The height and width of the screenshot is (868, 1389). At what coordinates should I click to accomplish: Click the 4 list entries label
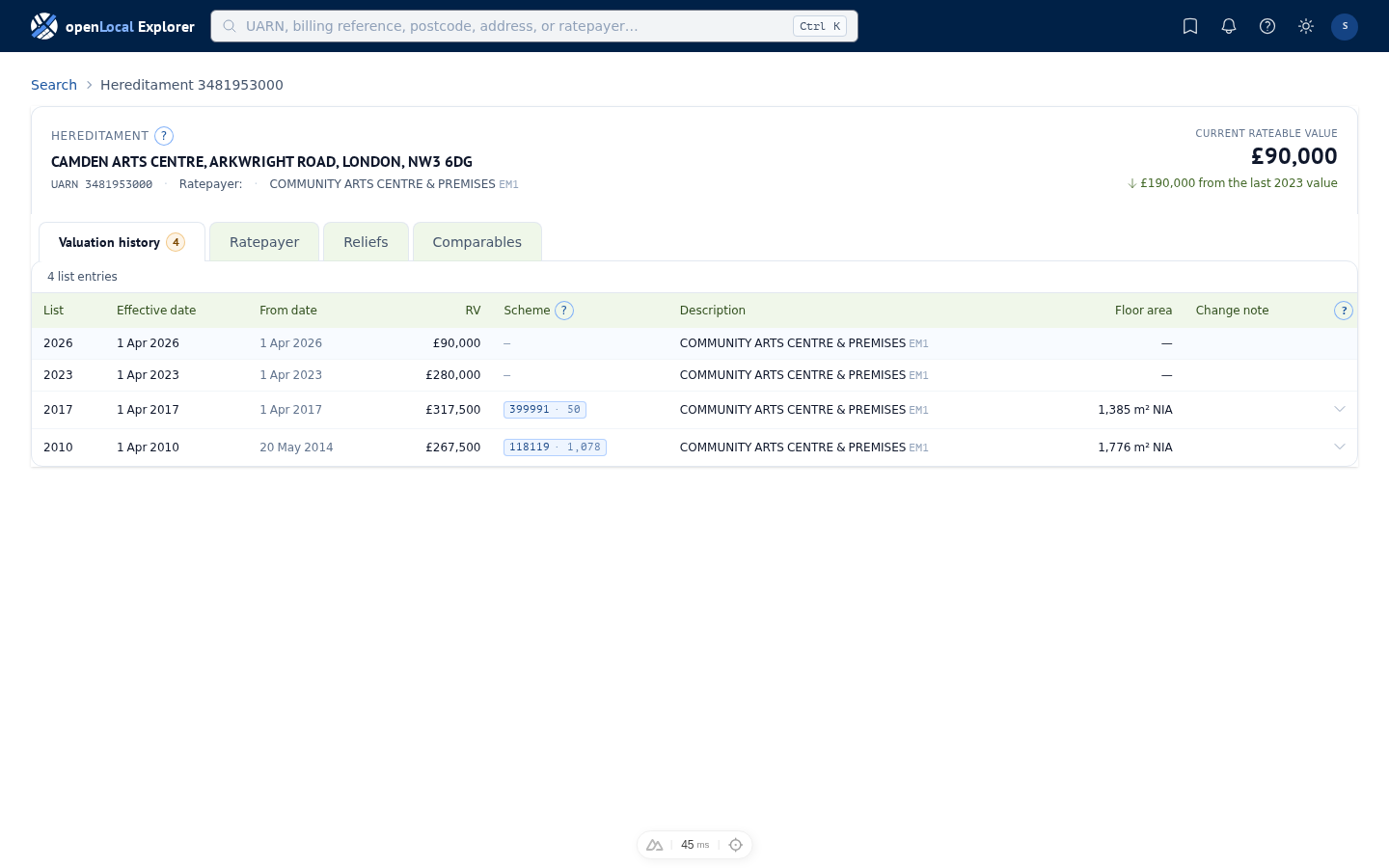[82, 277]
